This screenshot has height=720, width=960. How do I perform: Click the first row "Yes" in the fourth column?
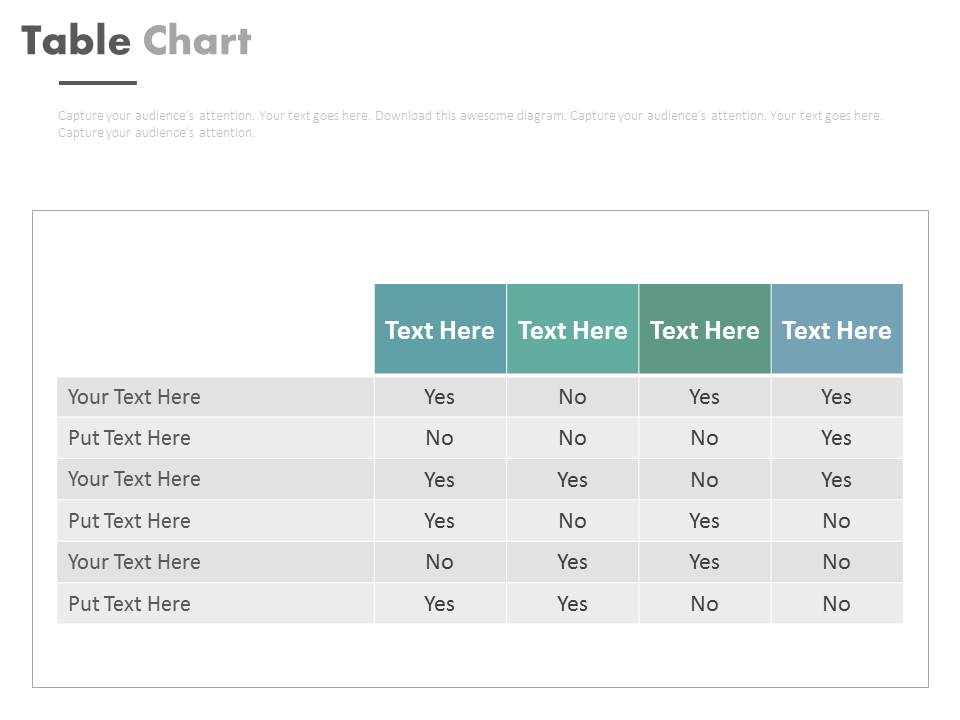click(836, 397)
